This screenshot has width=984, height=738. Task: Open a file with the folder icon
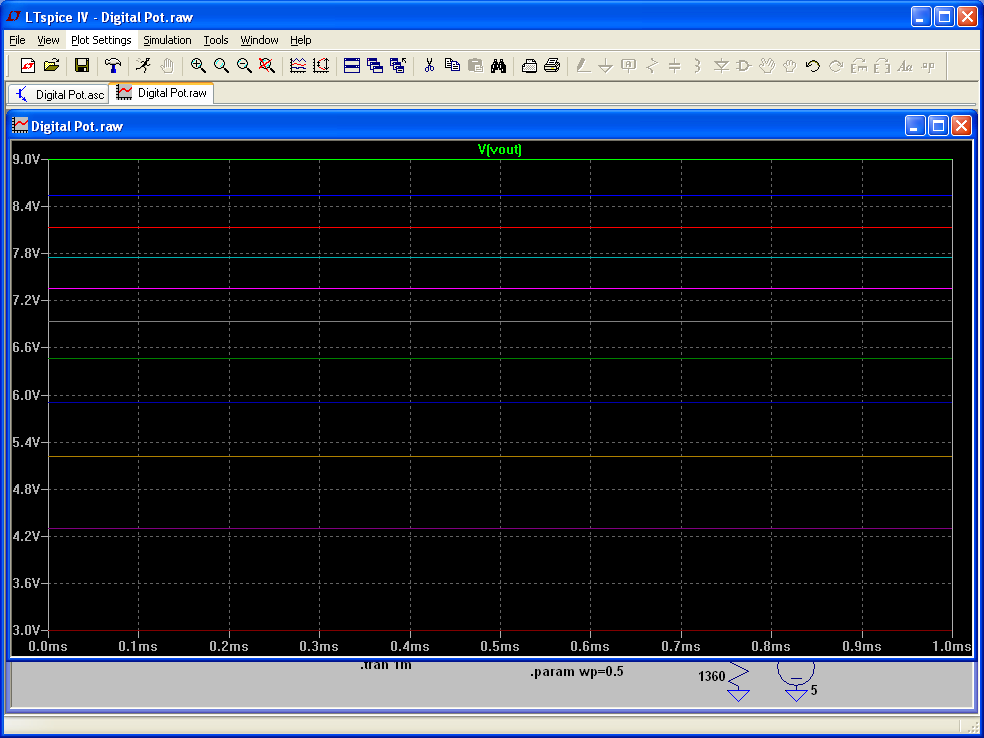coord(51,65)
